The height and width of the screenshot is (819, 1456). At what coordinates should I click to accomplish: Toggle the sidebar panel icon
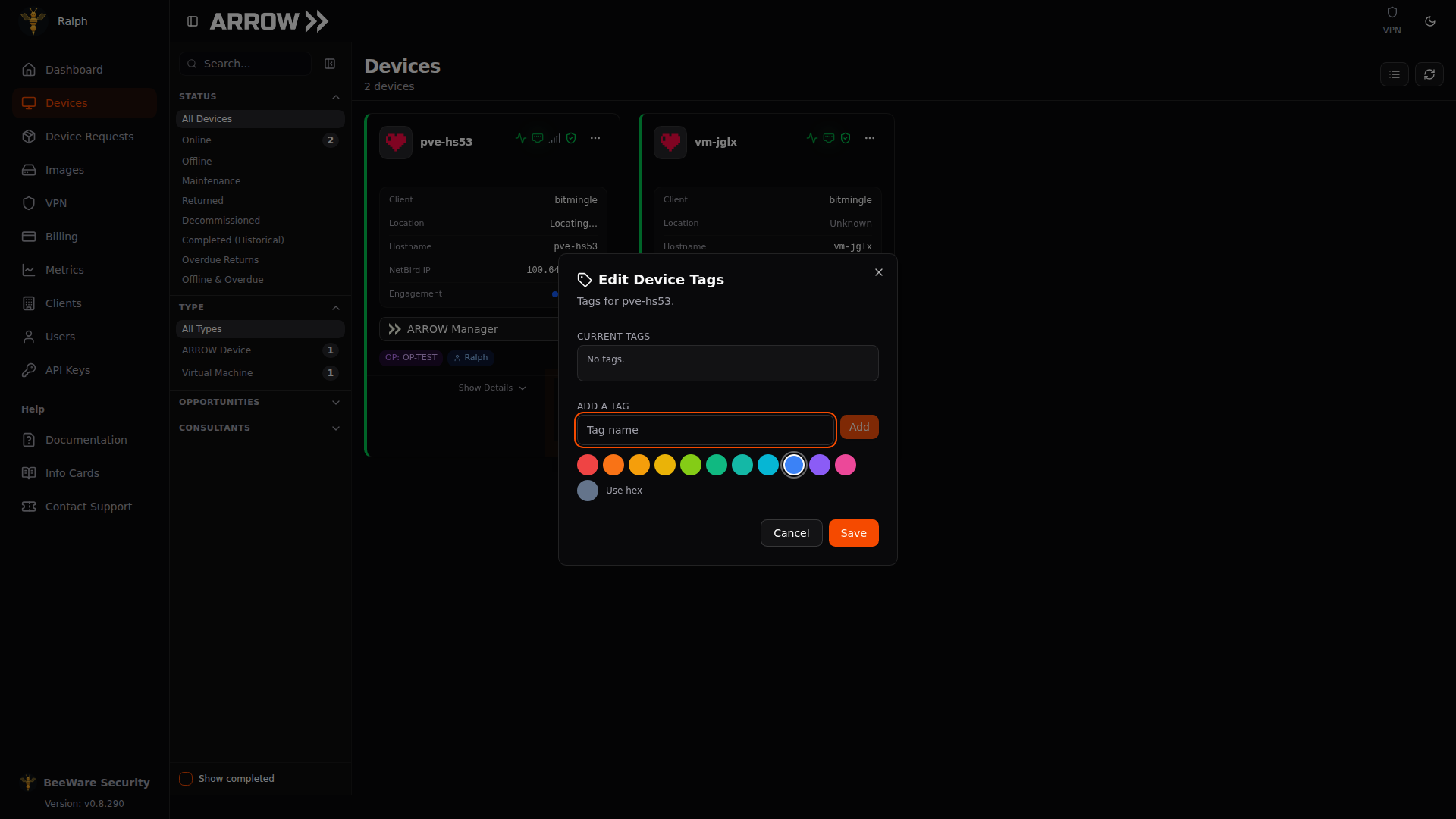pyautogui.click(x=193, y=21)
